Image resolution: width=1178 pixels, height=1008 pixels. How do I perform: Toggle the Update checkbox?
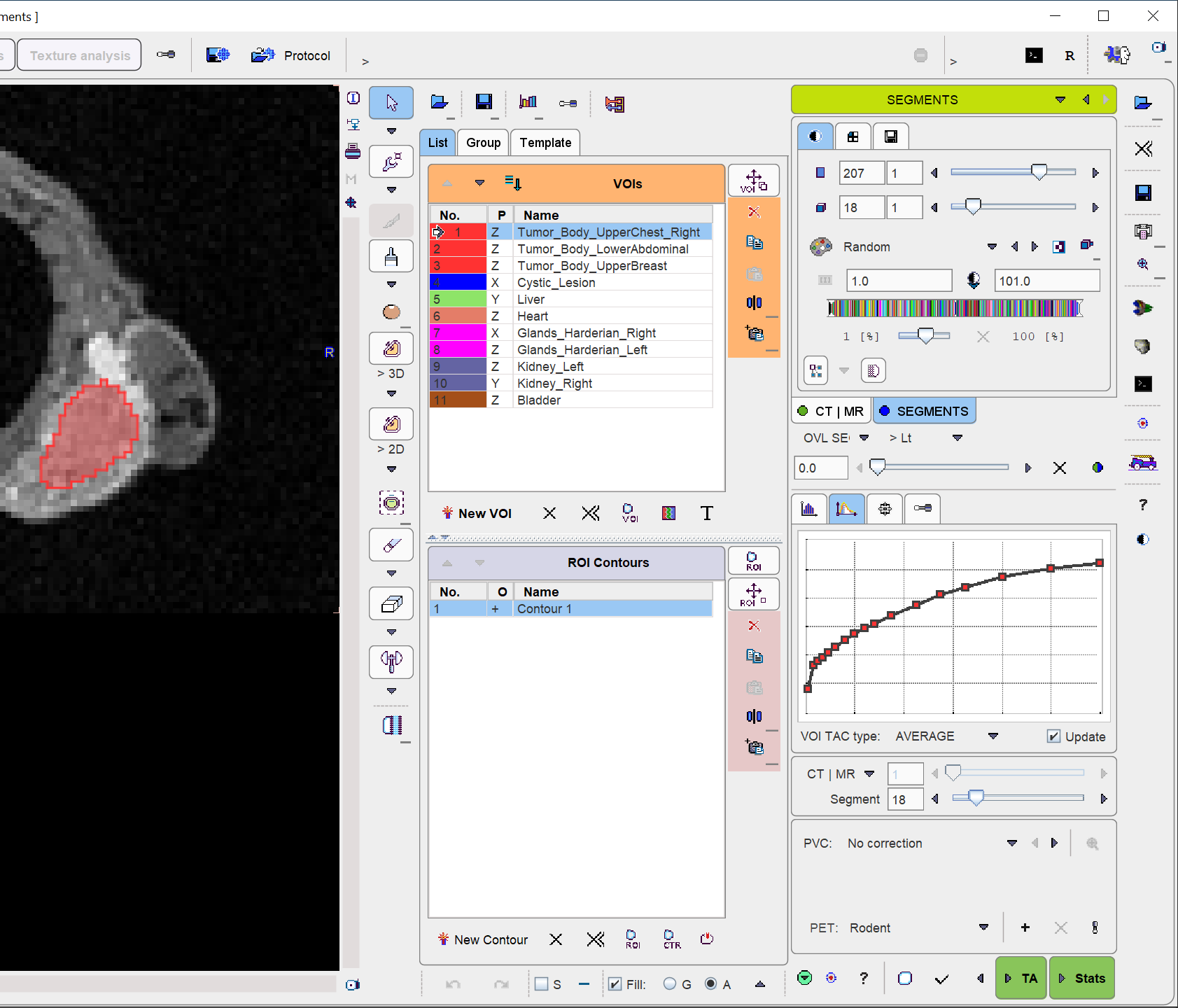pyautogui.click(x=1053, y=736)
